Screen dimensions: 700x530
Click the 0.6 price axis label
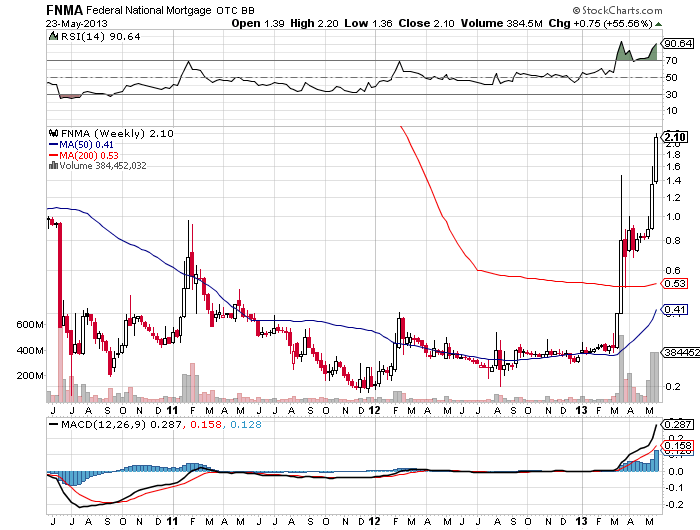click(673, 271)
